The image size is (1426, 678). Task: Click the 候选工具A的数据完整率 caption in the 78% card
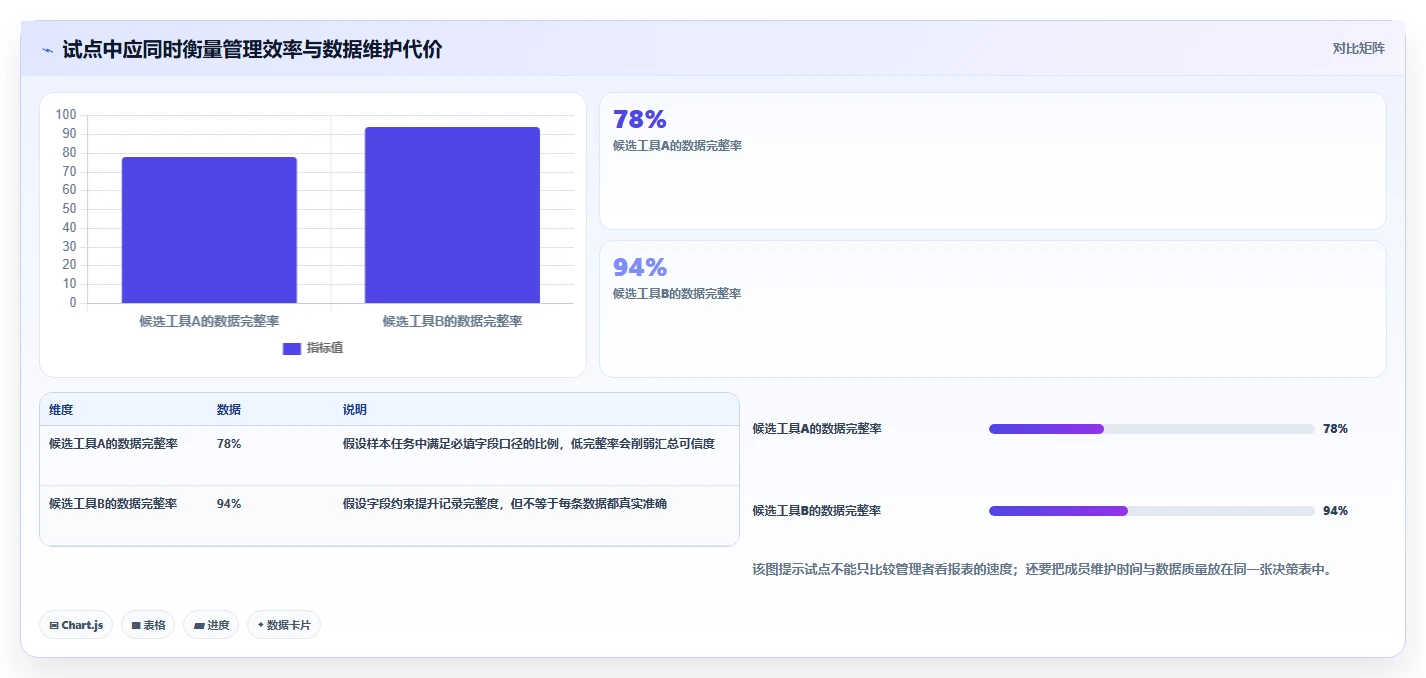coord(677,146)
